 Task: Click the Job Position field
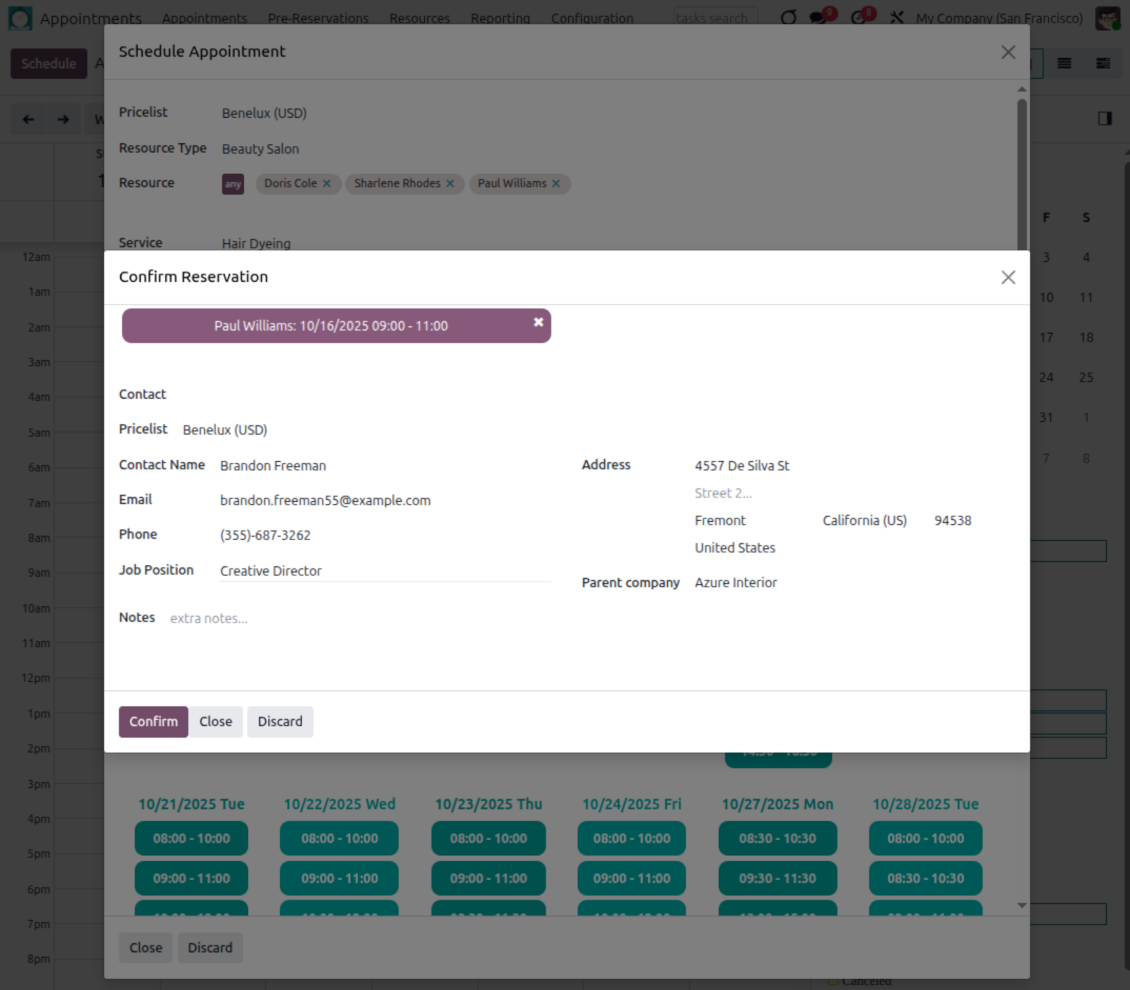tap(385, 571)
